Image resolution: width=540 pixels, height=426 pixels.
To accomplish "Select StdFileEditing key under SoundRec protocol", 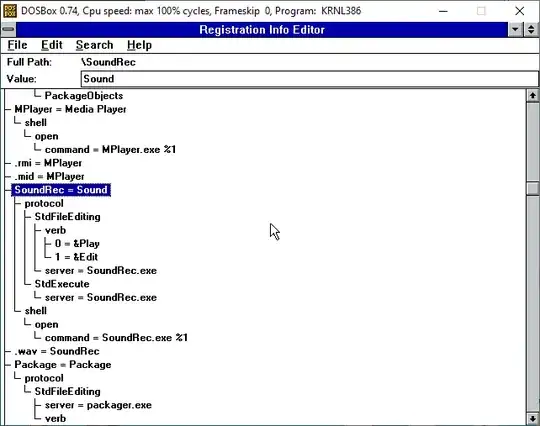I will (68, 217).
